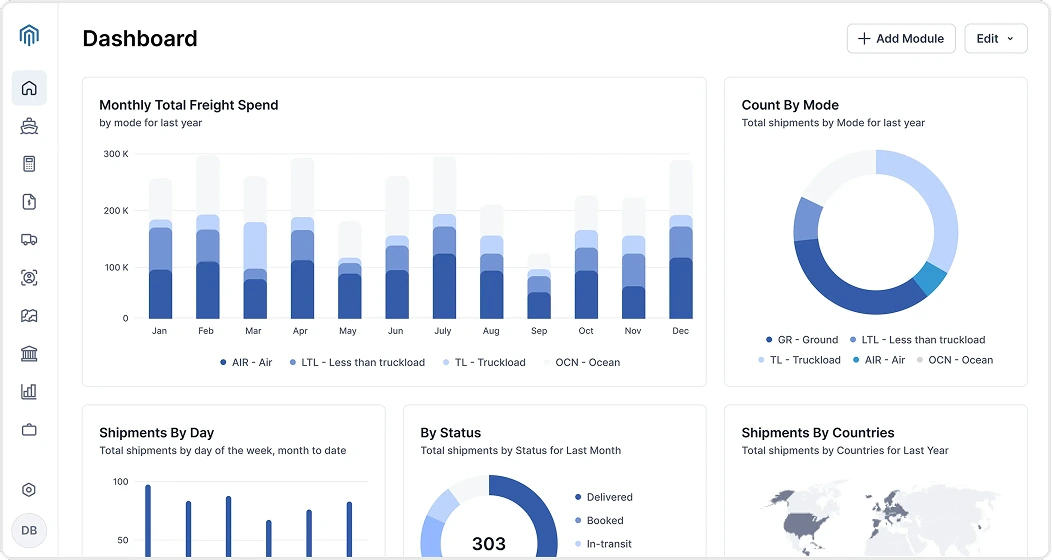Image resolution: width=1052 pixels, height=560 pixels.
Task: Click the Shipments By Day title
Action: point(156,433)
